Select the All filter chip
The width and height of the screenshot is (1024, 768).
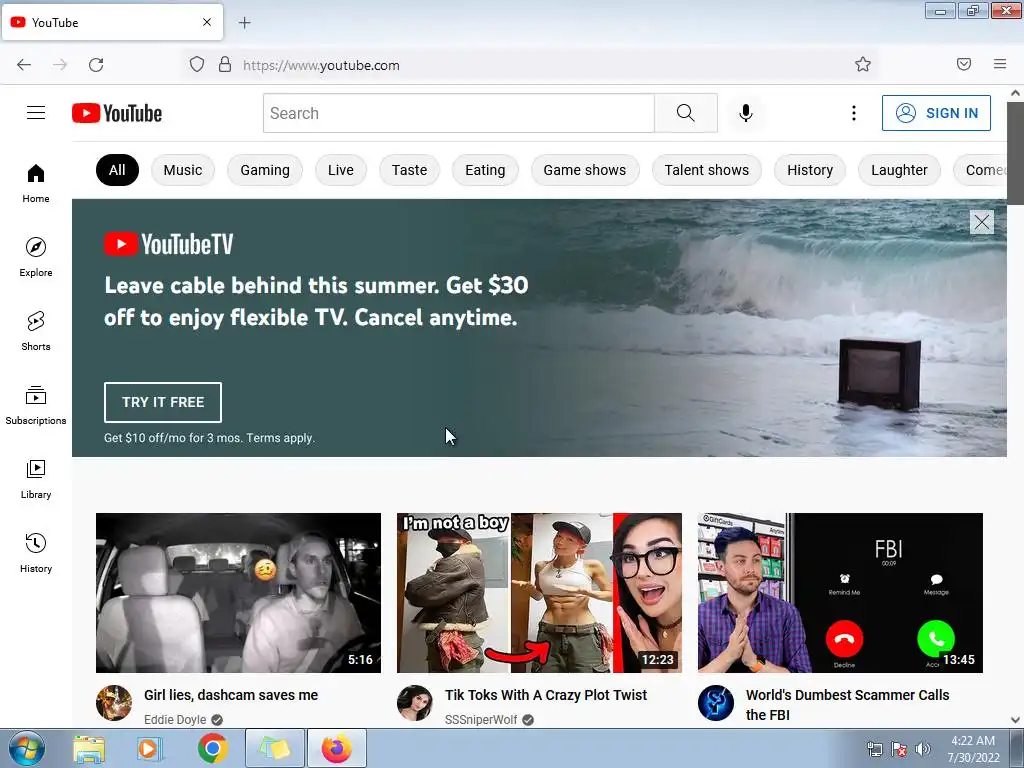pyautogui.click(x=117, y=170)
